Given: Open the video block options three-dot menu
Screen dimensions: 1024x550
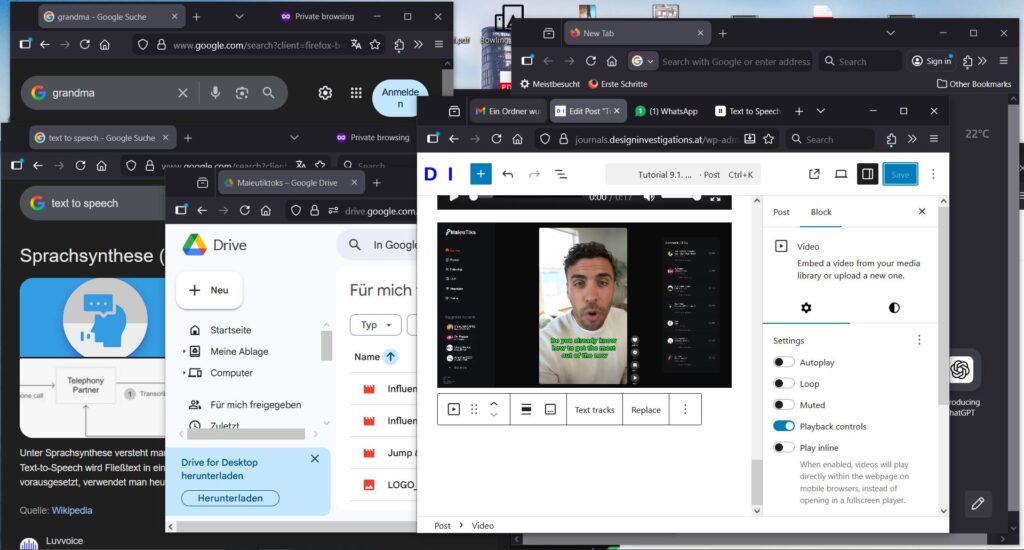Looking at the screenshot, I should pos(685,409).
